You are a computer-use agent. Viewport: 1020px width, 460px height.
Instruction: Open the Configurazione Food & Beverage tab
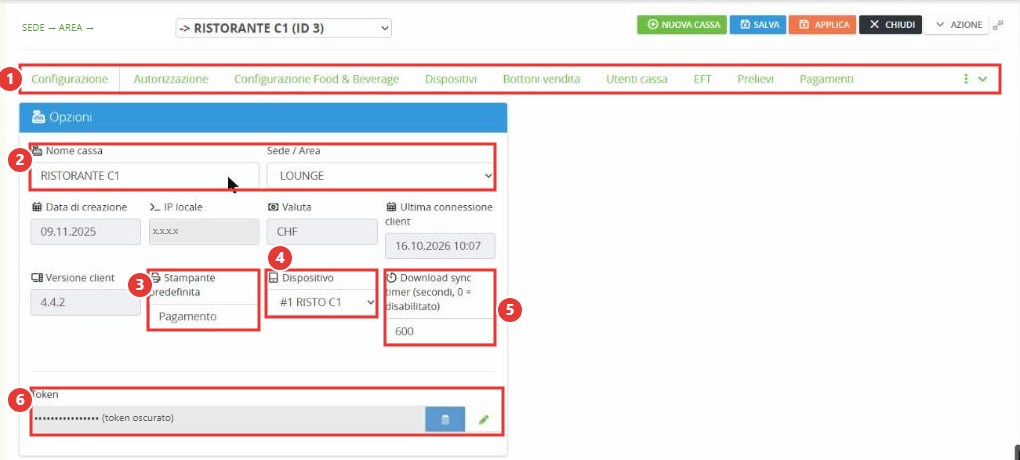(x=316, y=79)
